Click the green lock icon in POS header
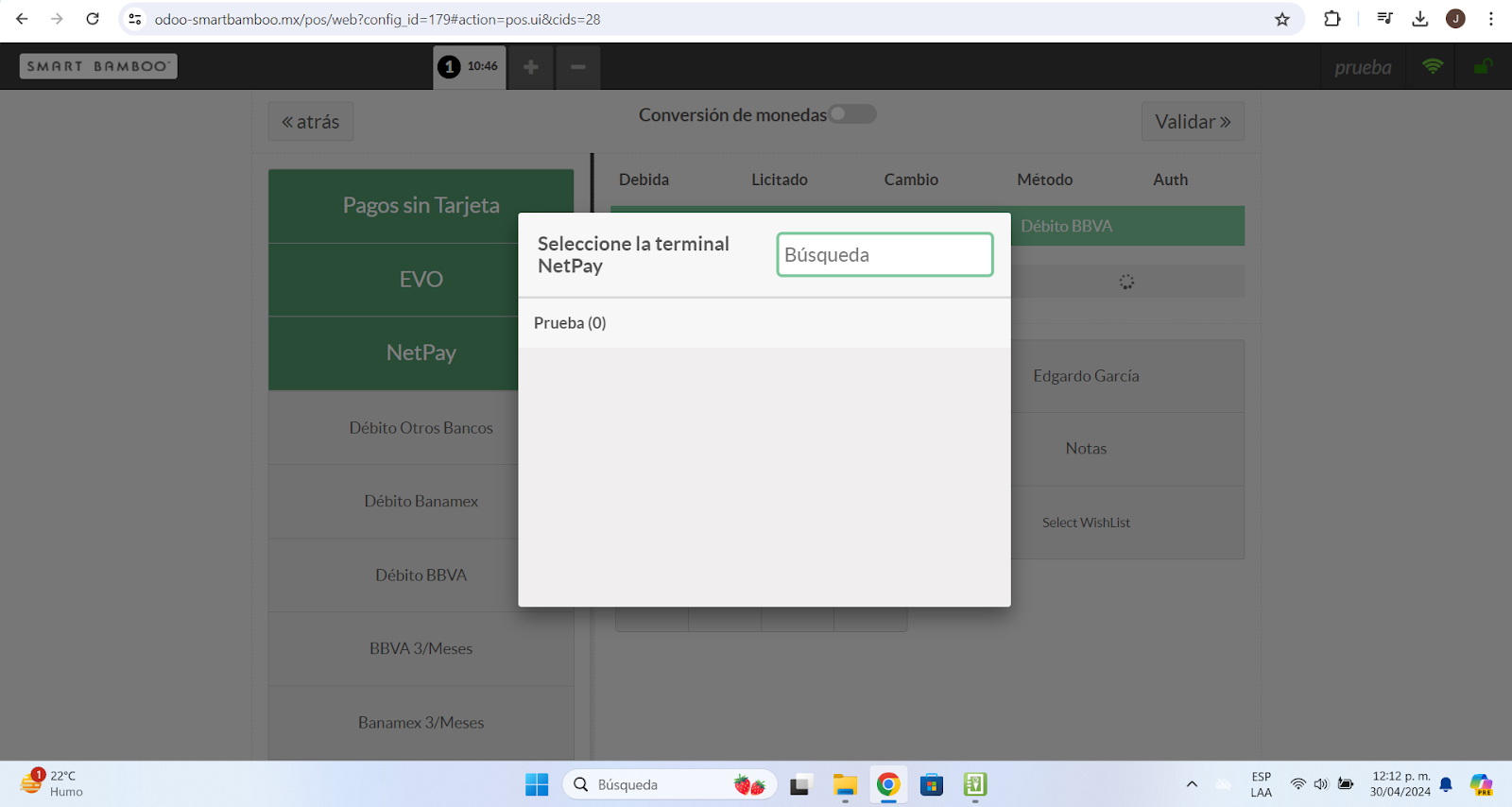The width and height of the screenshot is (1512, 807). pyautogui.click(x=1484, y=66)
